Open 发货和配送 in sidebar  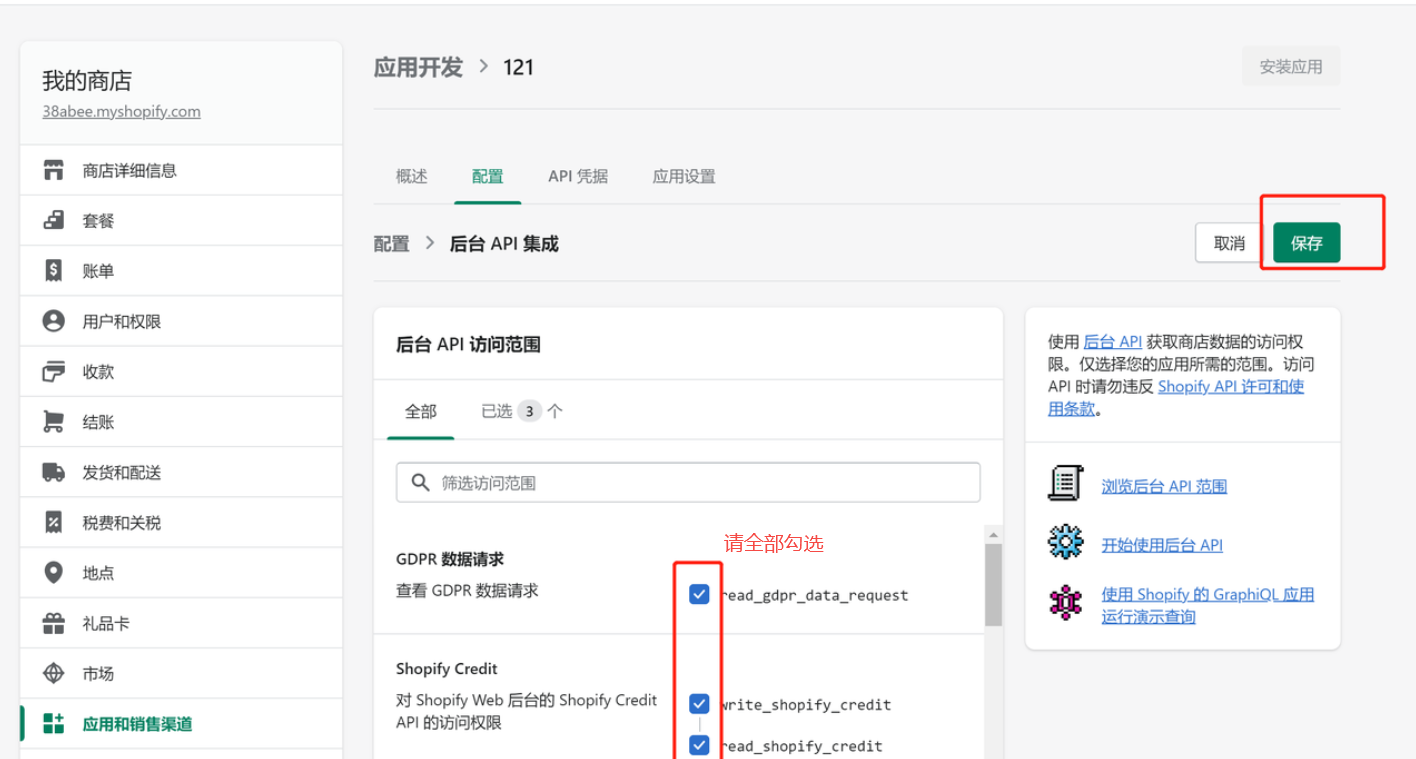click(x=181, y=472)
